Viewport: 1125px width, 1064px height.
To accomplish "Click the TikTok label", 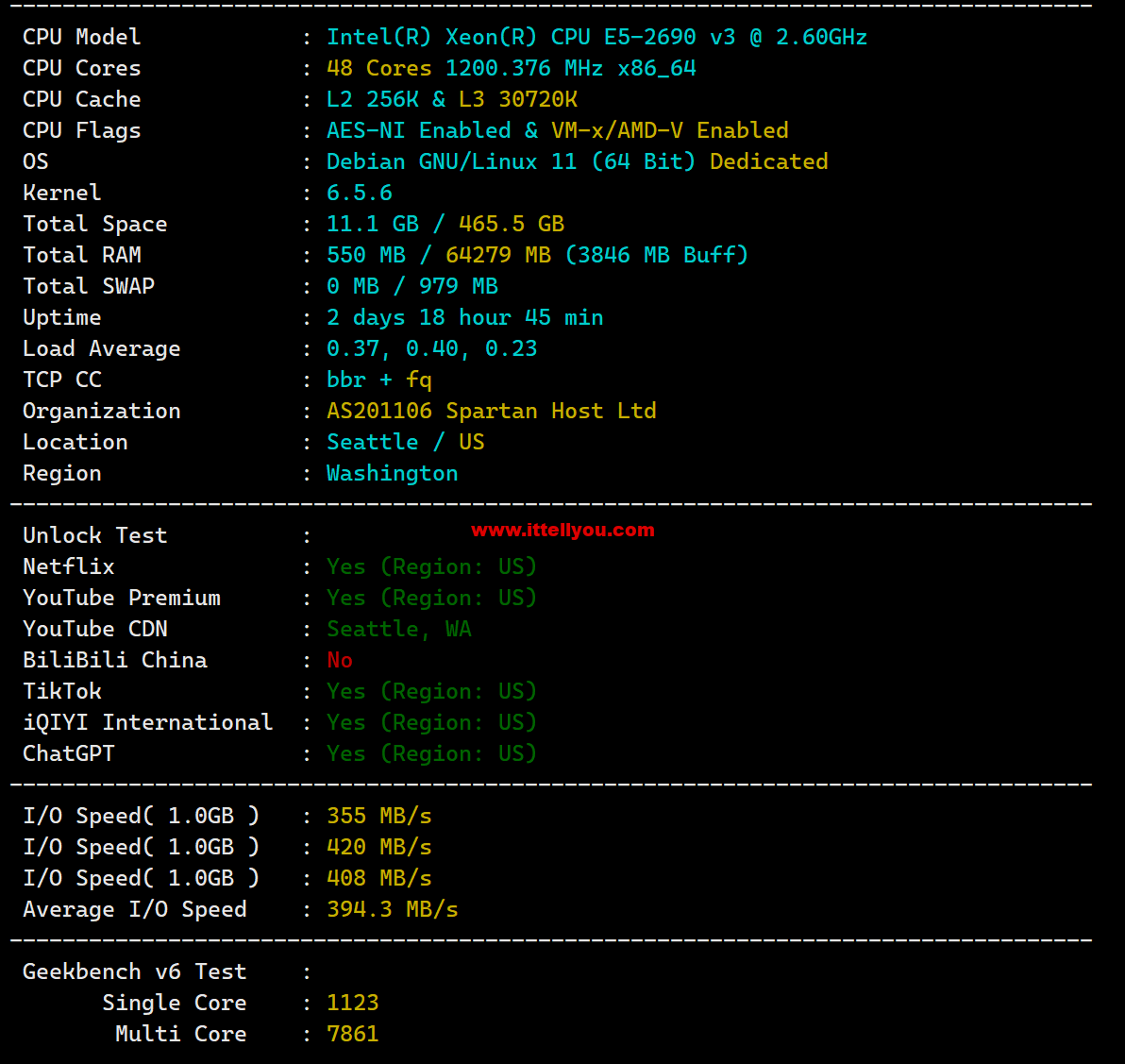I will (61, 691).
